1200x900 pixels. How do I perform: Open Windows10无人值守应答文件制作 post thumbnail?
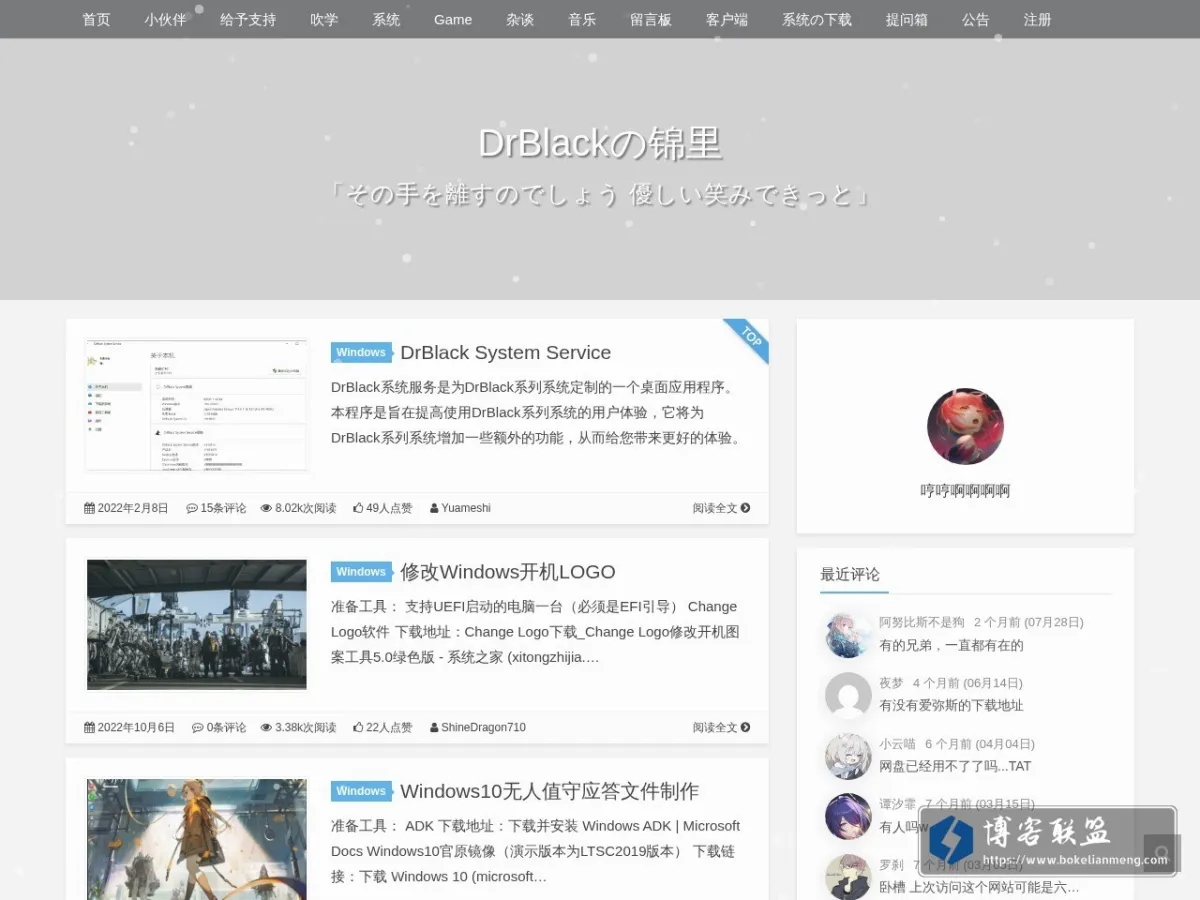(197, 839)
